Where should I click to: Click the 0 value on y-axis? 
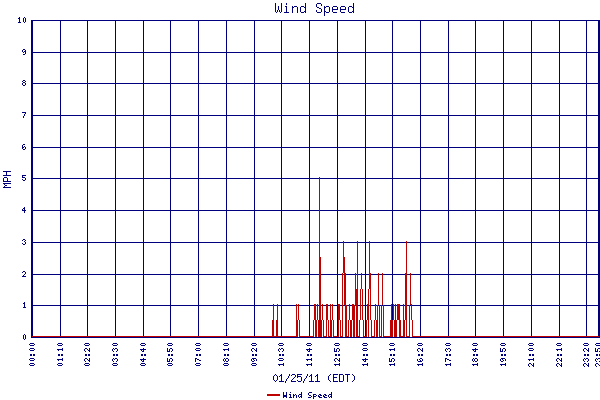click(24, 337)
